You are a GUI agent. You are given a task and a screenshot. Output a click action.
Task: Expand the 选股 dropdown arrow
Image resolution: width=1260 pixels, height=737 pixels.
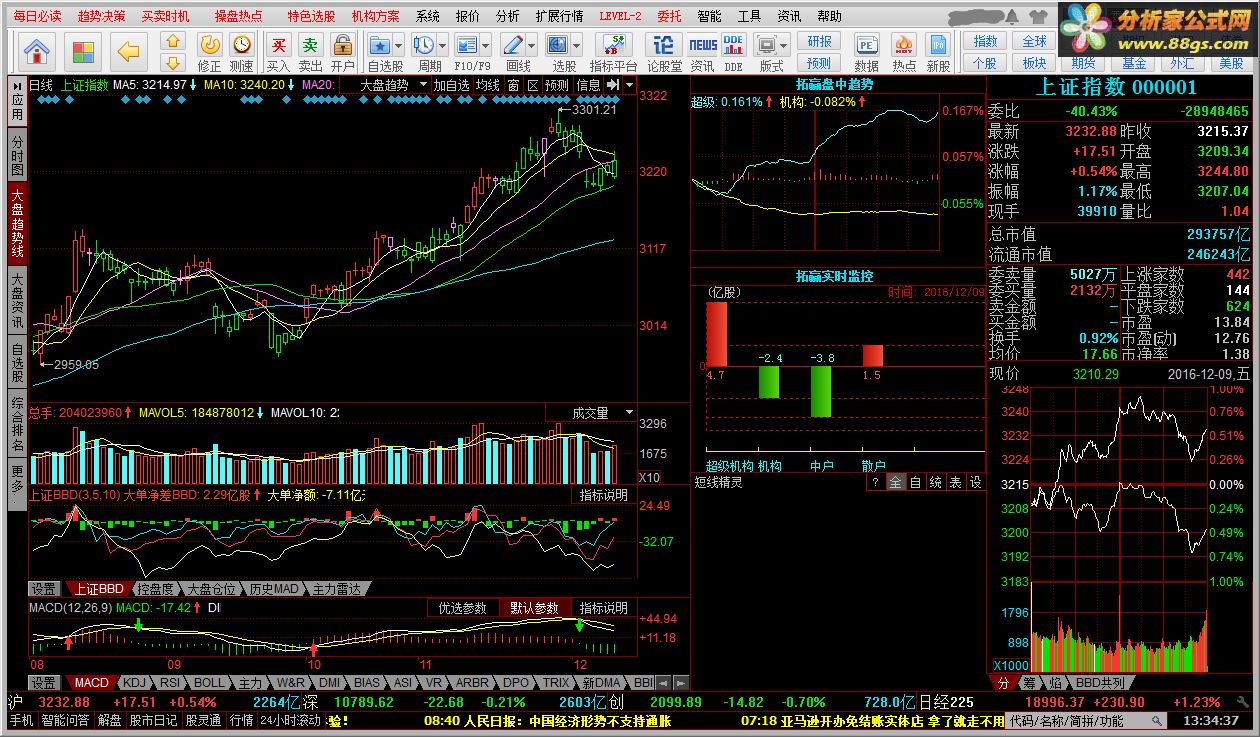tap(576, 45)
